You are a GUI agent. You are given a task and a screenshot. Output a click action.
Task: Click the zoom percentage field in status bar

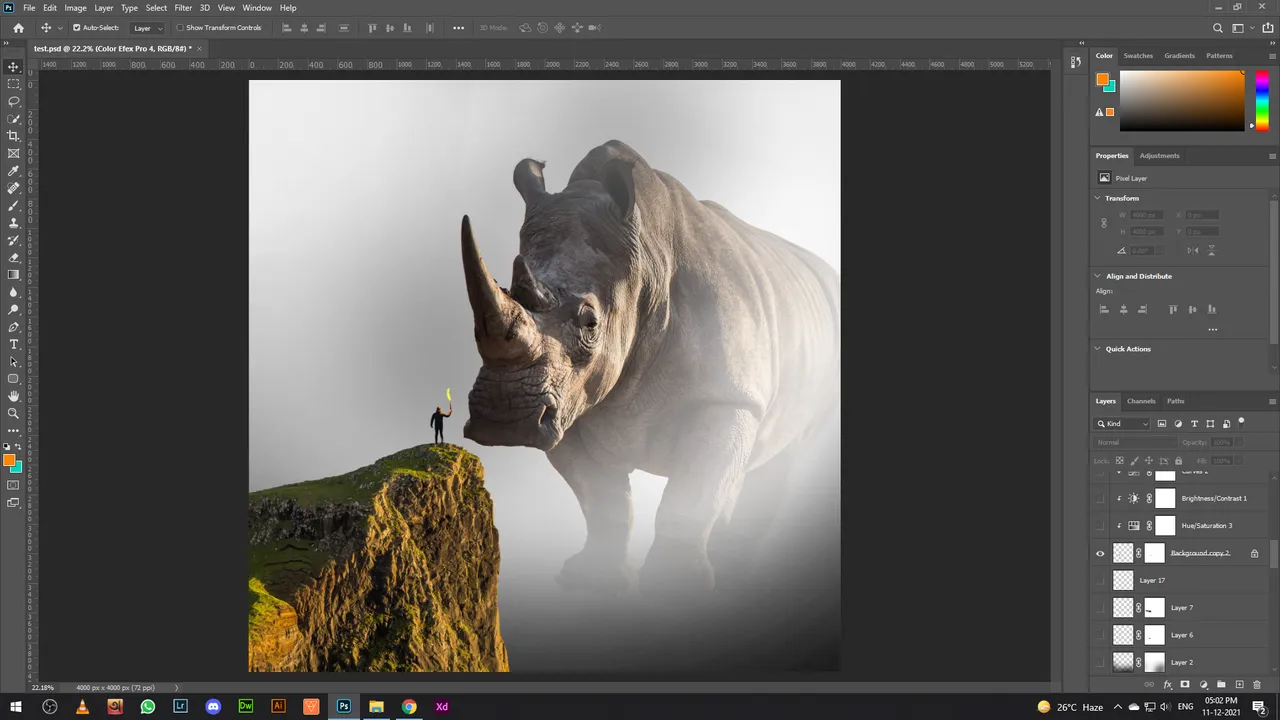click(x=43, y=688)
